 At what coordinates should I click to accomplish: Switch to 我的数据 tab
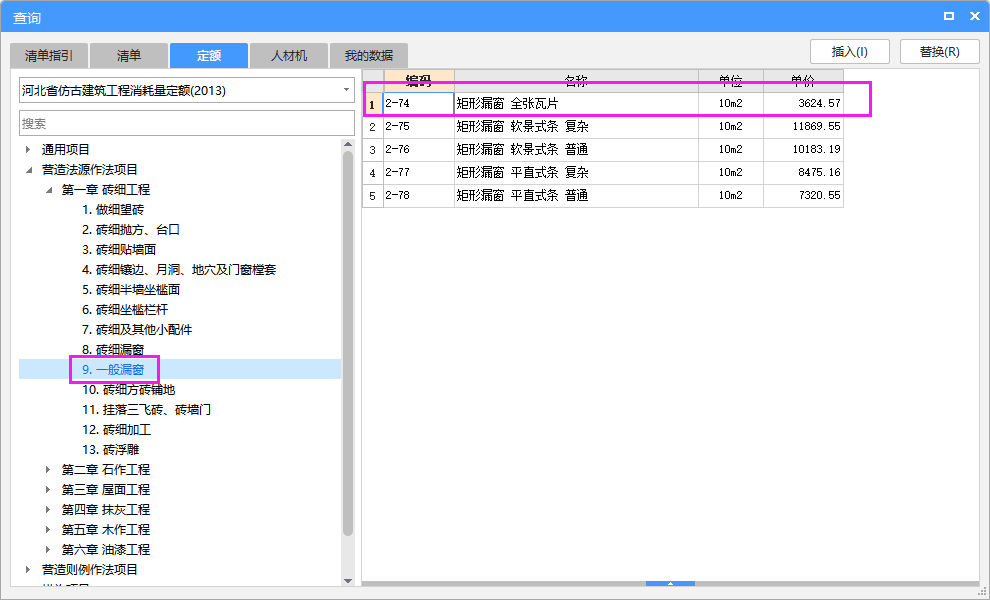coord(369,56)
